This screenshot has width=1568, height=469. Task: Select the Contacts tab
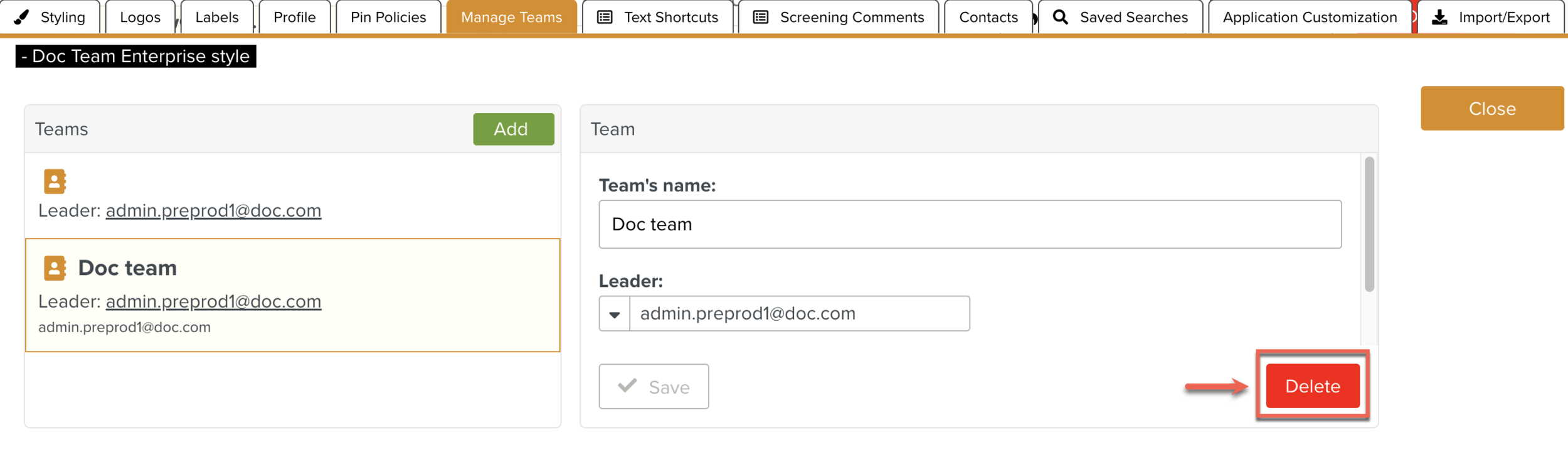pyautogui.click(x=988, y=17)
